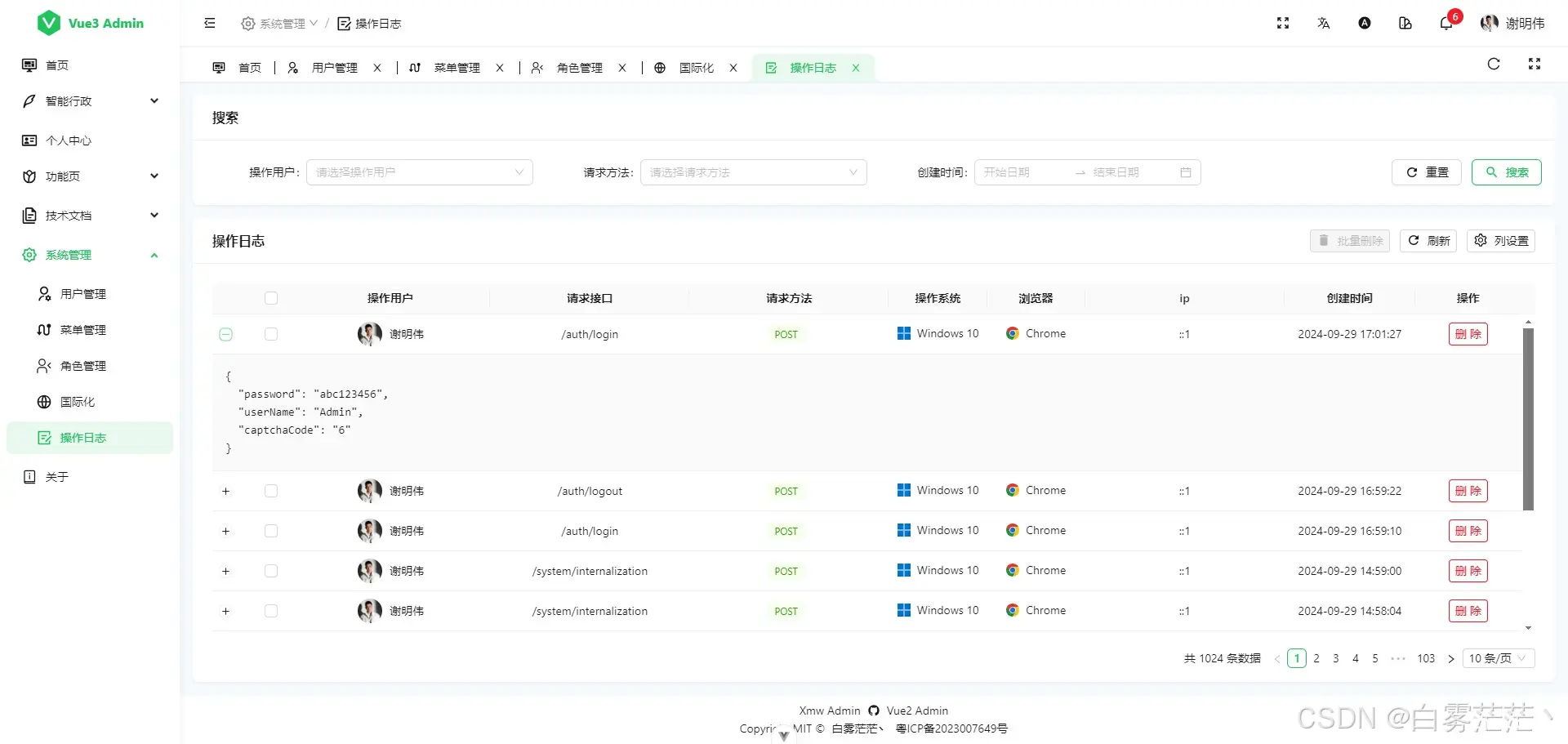1568x744 pixels.
Task: Open 角色管理 in the sidebar
Action: click(x=90, y=366)
